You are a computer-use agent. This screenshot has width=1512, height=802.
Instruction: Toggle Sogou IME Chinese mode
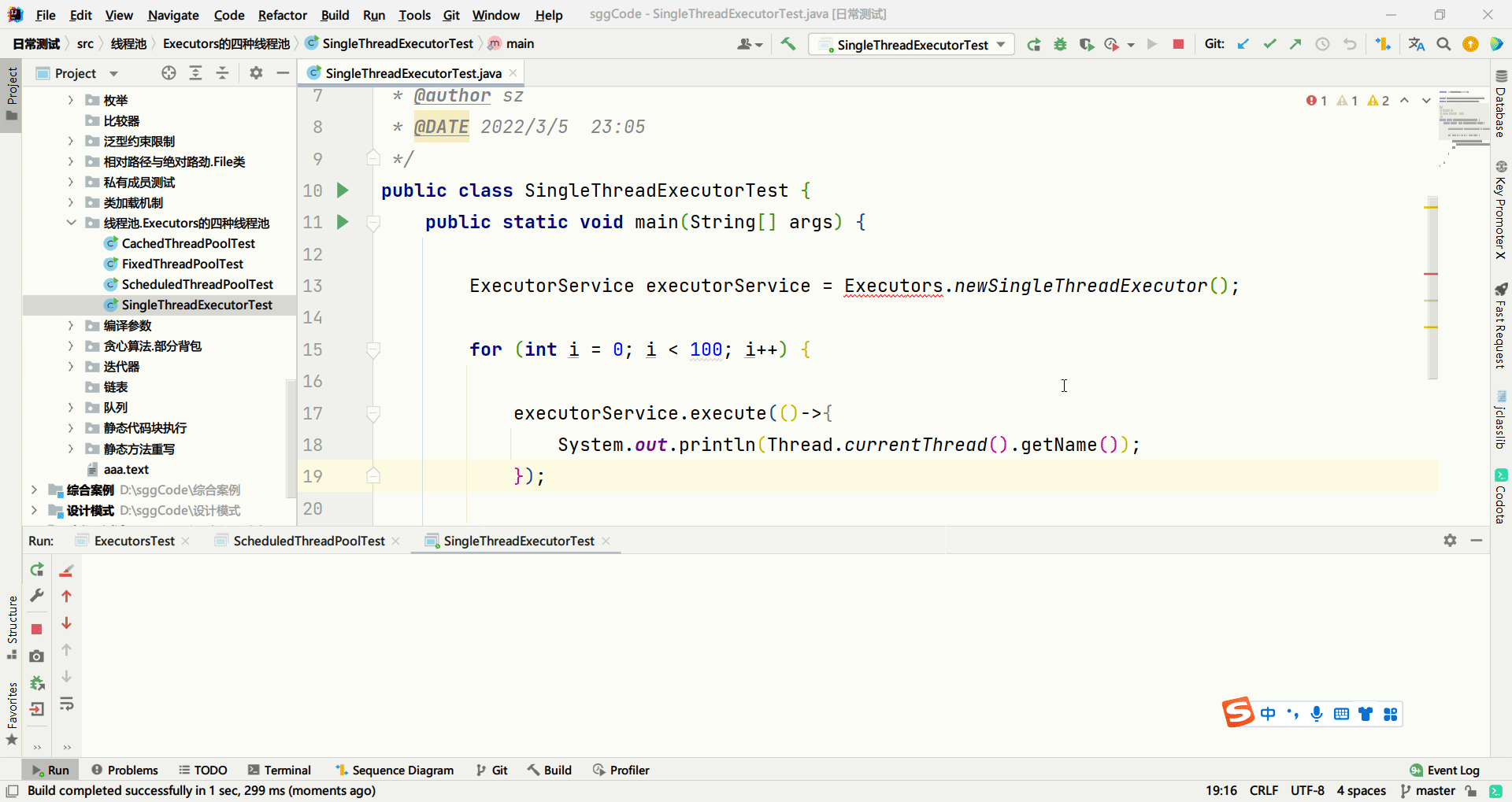tap(1267, 714)
